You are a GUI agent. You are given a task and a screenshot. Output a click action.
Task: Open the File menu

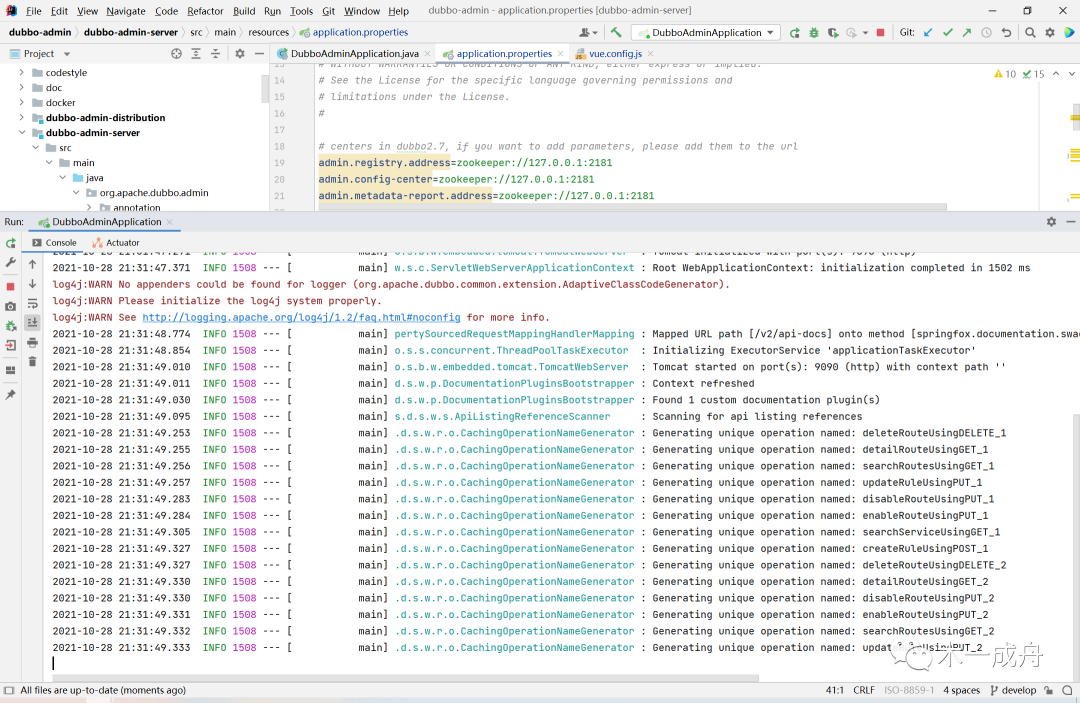pos(34,11)
